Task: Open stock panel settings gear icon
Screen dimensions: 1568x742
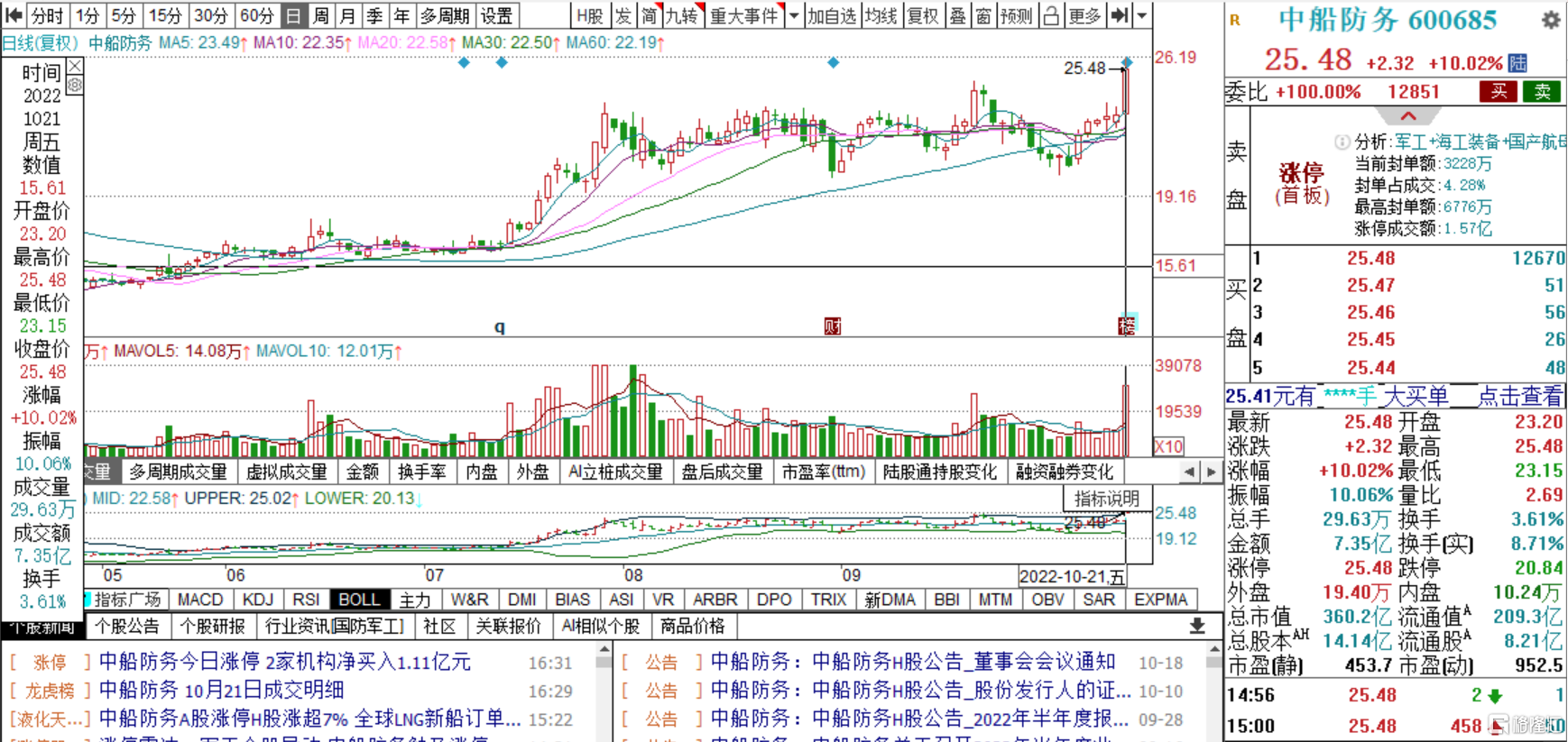Action: (x=1551, y=19)
